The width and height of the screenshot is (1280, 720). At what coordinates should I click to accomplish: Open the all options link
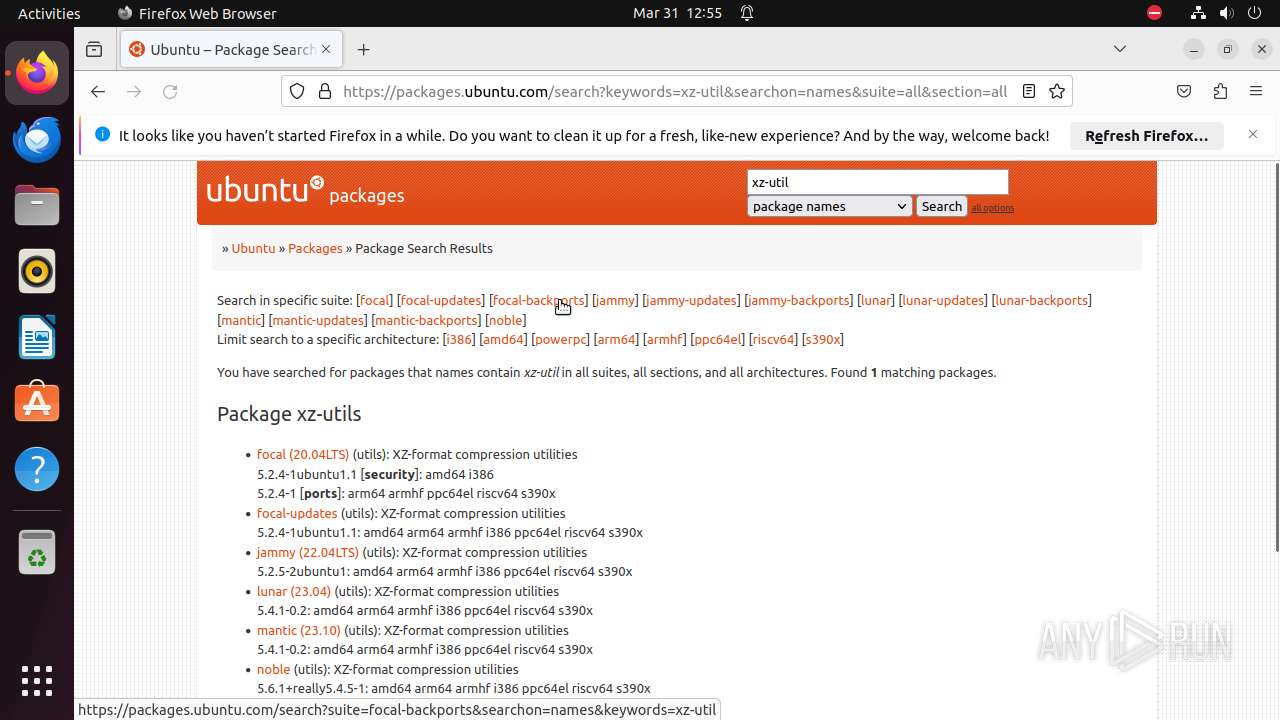tap(992, 208)
